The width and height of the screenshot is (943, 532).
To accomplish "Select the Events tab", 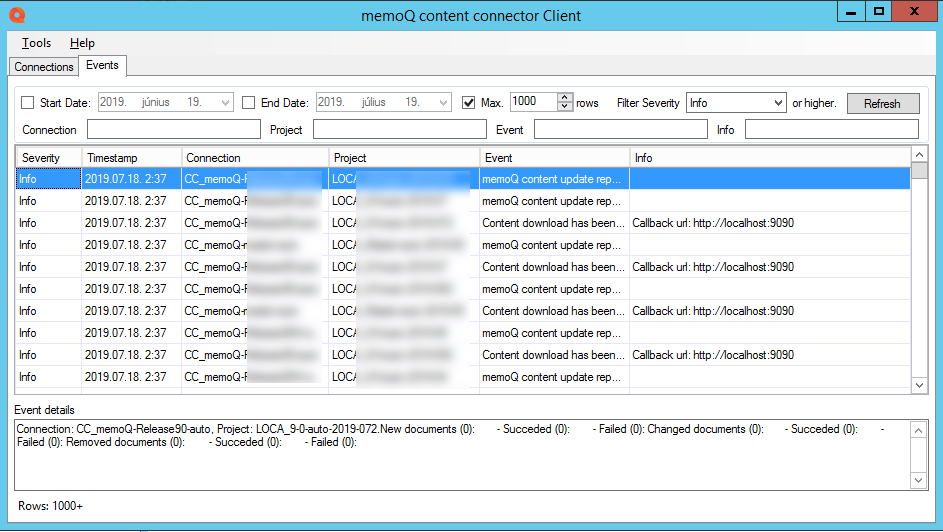I will coord(102,66).
